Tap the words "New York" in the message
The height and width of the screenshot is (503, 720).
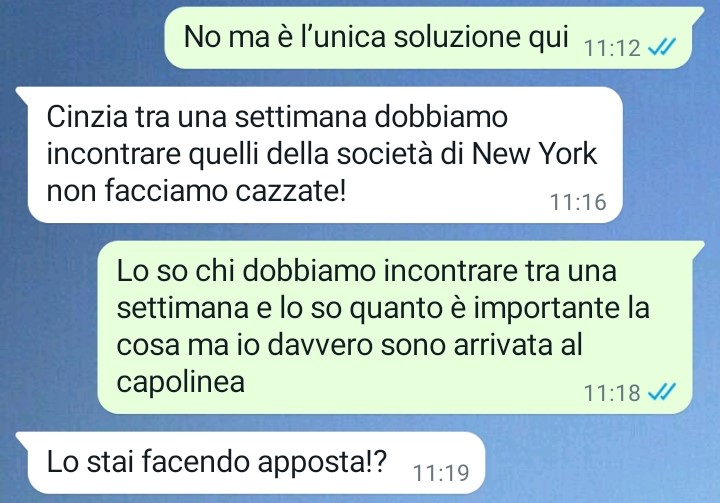534,153
